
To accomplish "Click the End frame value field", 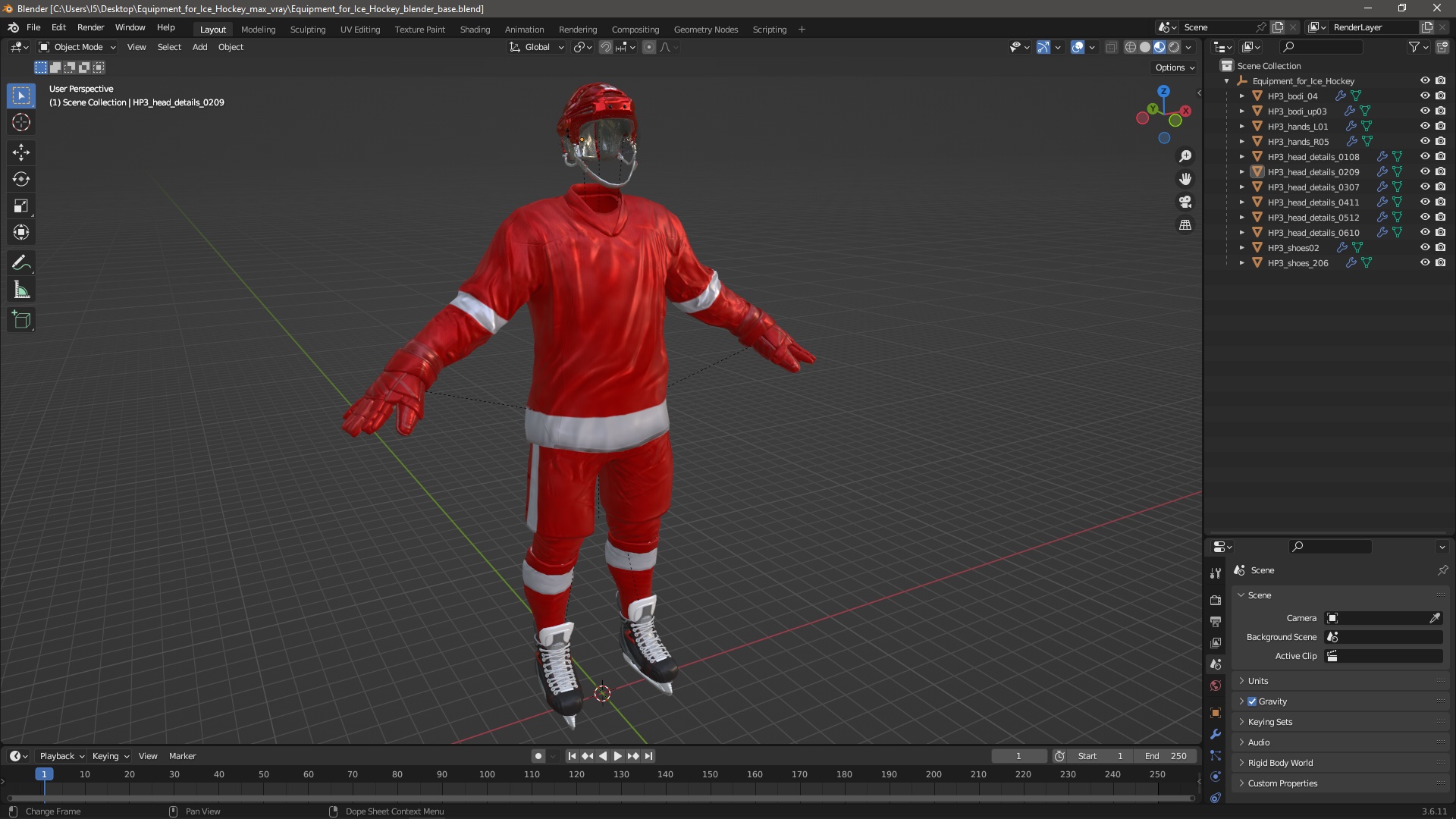I will [x=1166, y=756].
